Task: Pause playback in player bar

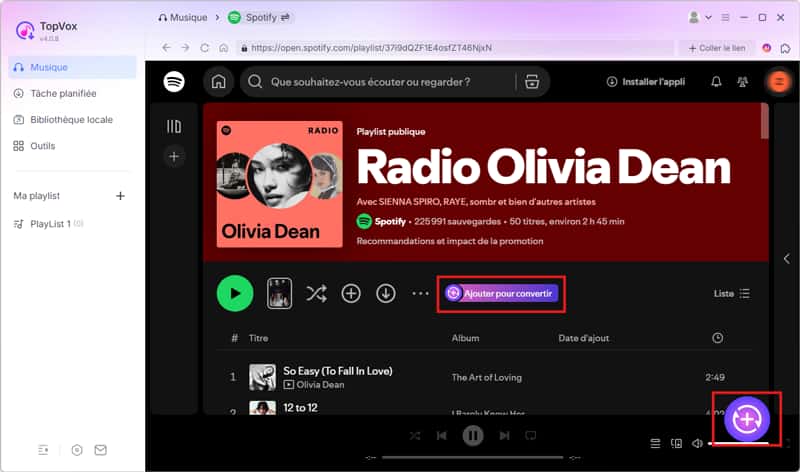Action: point(473,436)
